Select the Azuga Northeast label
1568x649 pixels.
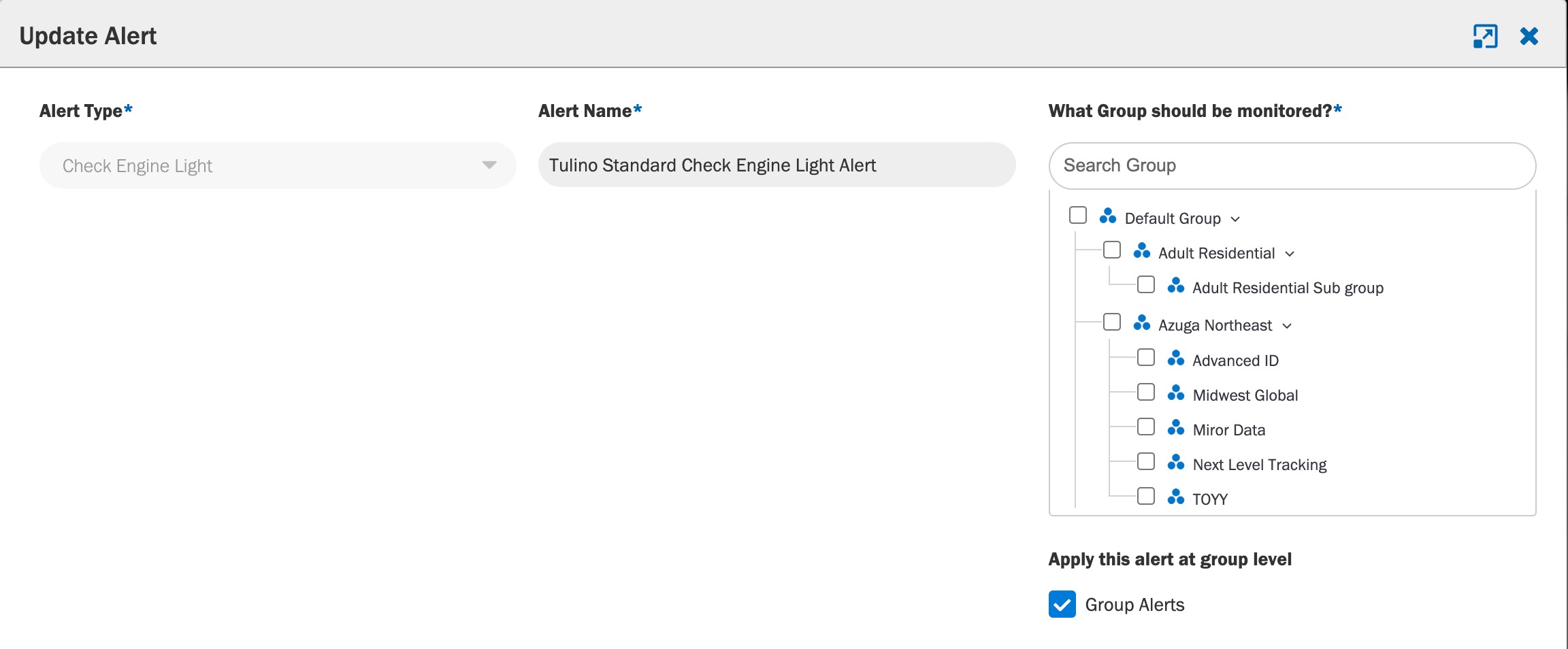pos(1215,325)
